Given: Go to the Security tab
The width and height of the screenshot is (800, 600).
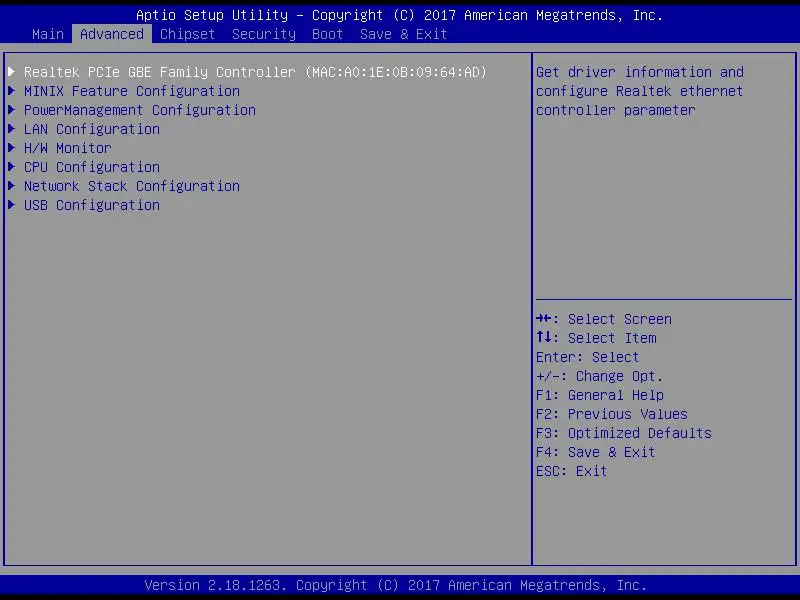Looking at the screenshot, I should click(x=264, y=34).
